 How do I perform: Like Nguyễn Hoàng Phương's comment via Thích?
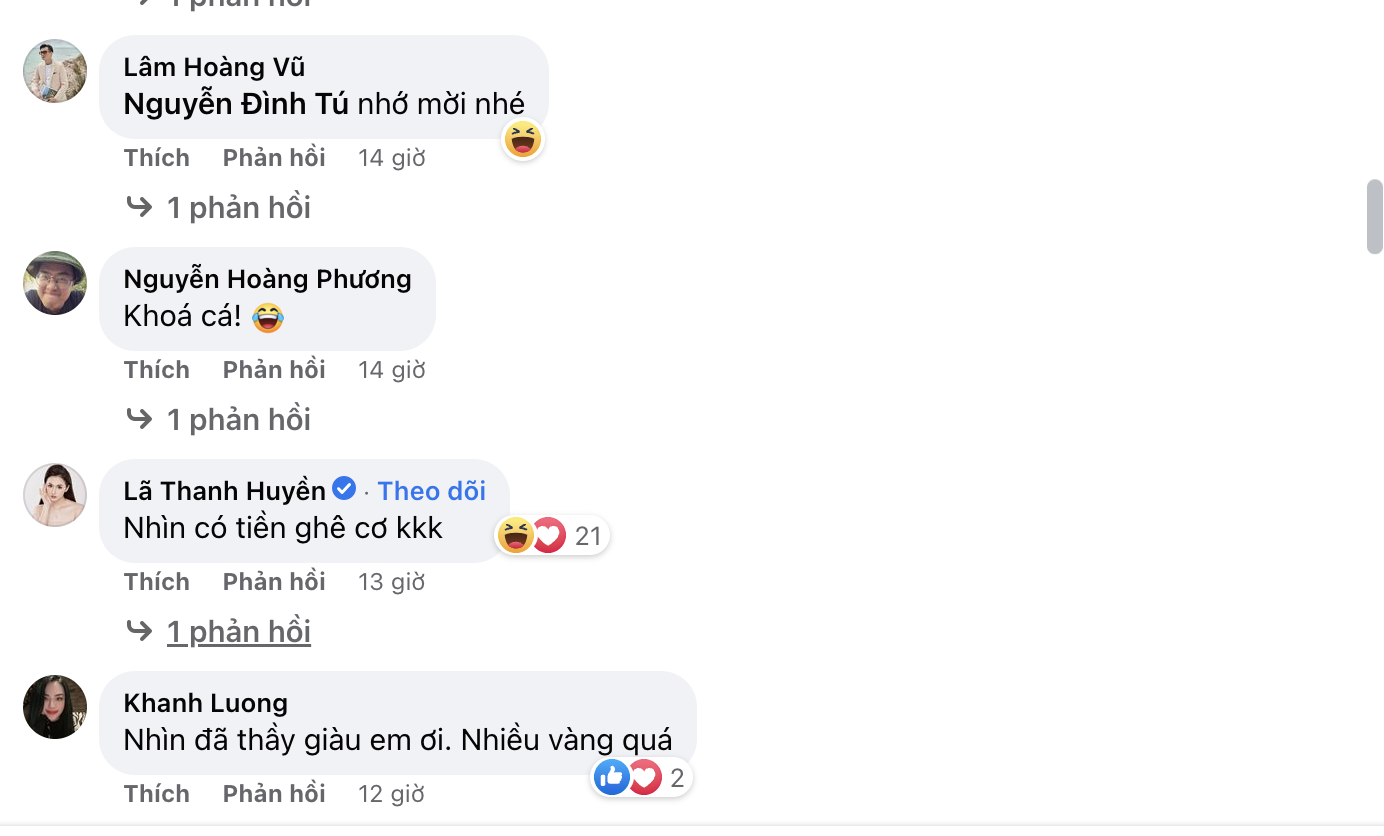click(x=156, y=369)
